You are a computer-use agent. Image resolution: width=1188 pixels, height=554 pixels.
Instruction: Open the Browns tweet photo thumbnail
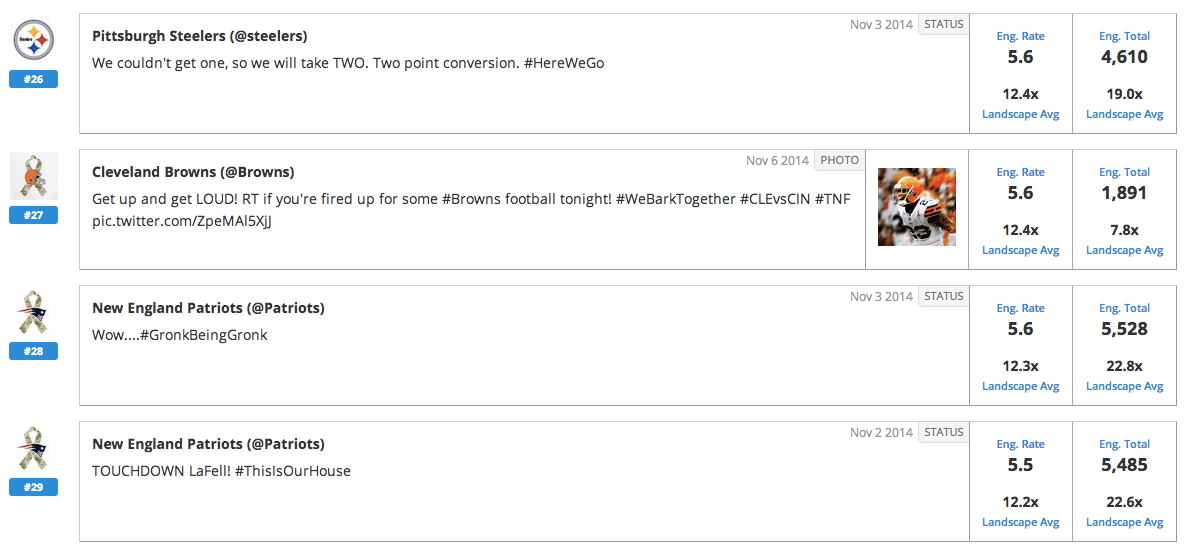click(x=917, y=207)
